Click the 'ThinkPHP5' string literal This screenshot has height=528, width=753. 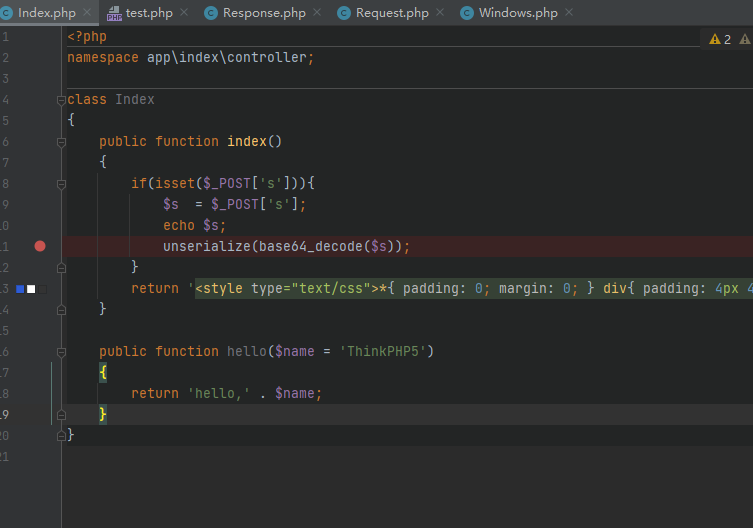click(383, 351)
